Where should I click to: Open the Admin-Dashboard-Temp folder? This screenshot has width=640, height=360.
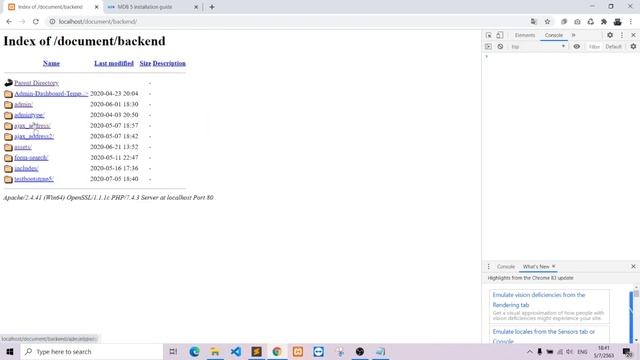point(51,93)
